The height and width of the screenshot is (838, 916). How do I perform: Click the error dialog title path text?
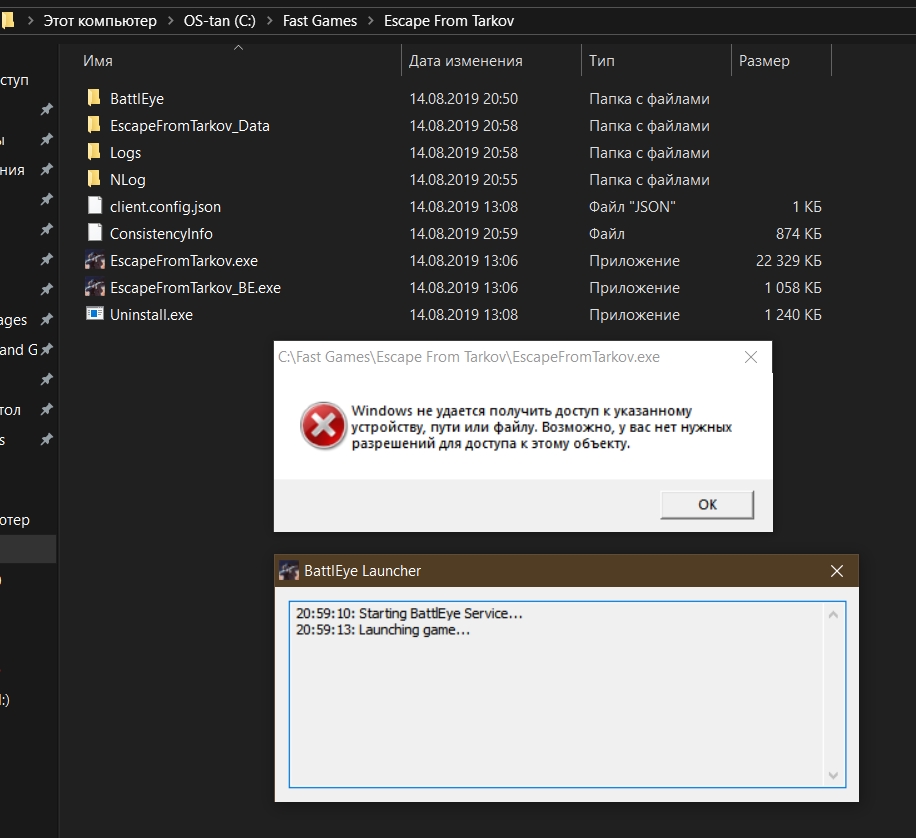click(x=469, y=356)
